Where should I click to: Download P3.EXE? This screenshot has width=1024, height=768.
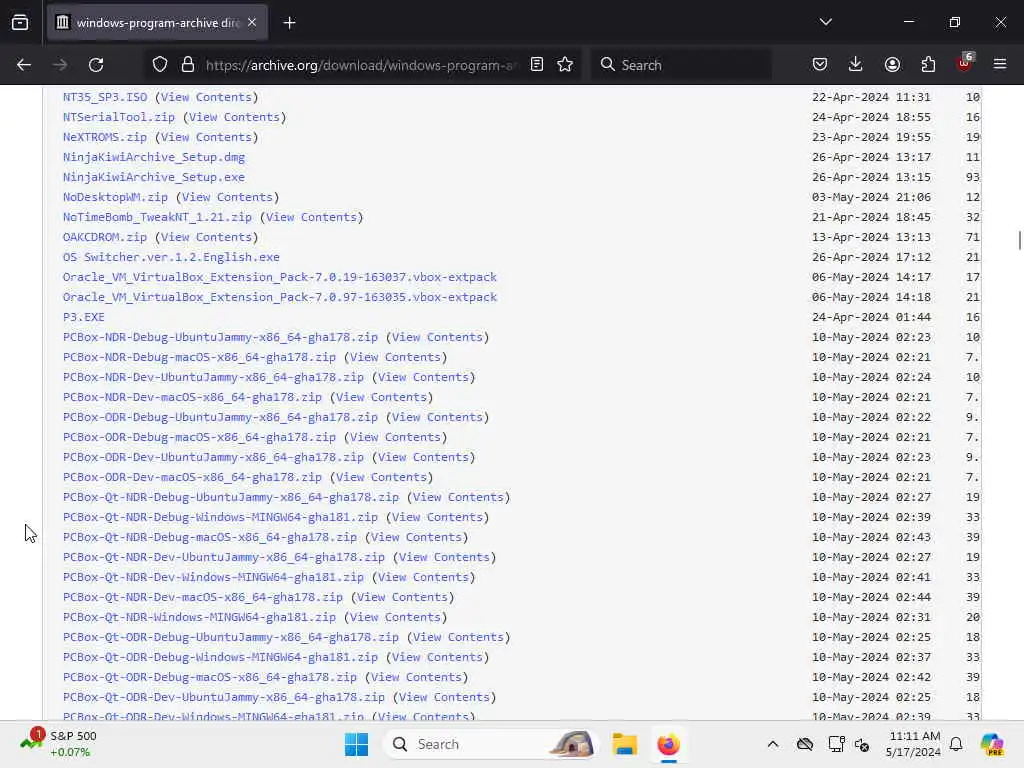click(x=84, y=317)
